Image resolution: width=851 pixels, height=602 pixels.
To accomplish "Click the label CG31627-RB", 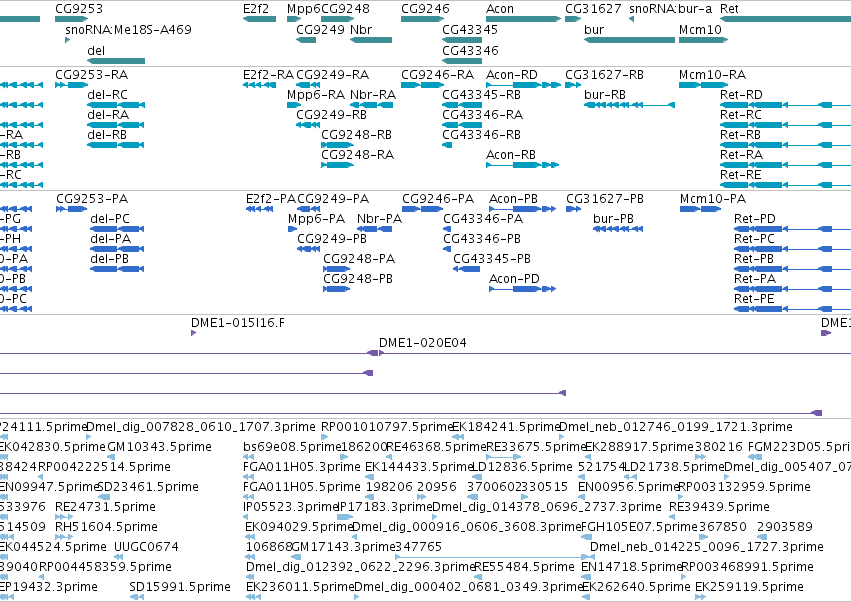I will click(x=604, y=75).
